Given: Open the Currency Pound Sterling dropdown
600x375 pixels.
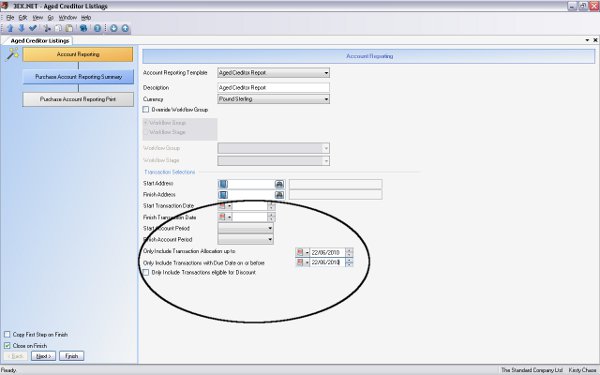Looking at the screenshot, I should click(x=326, y=99).
